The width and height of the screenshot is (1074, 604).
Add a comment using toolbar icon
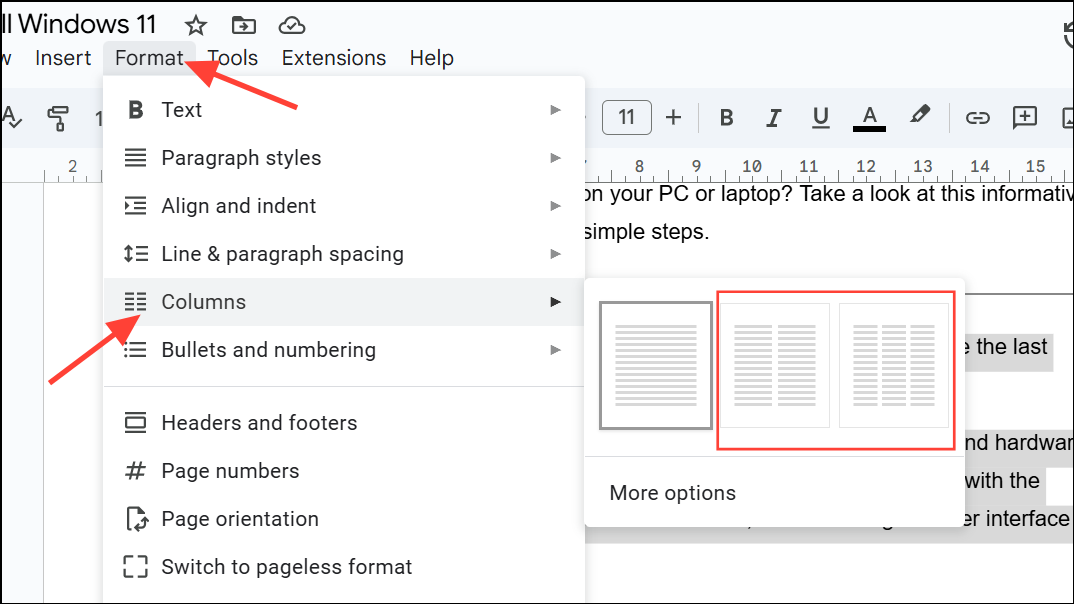pos(1025,118)
